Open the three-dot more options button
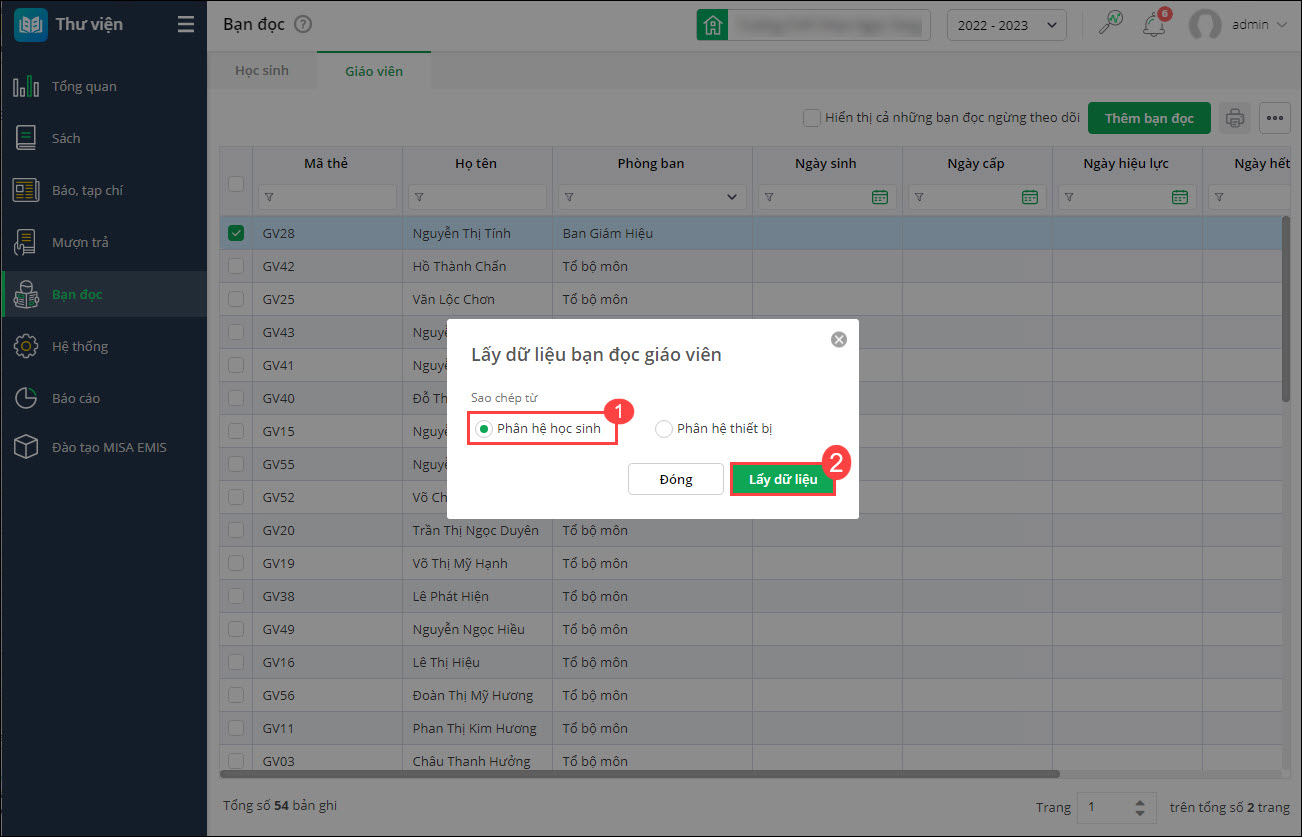The height and width of the screenshot is (837, 1302). (x=1274, y=118)
